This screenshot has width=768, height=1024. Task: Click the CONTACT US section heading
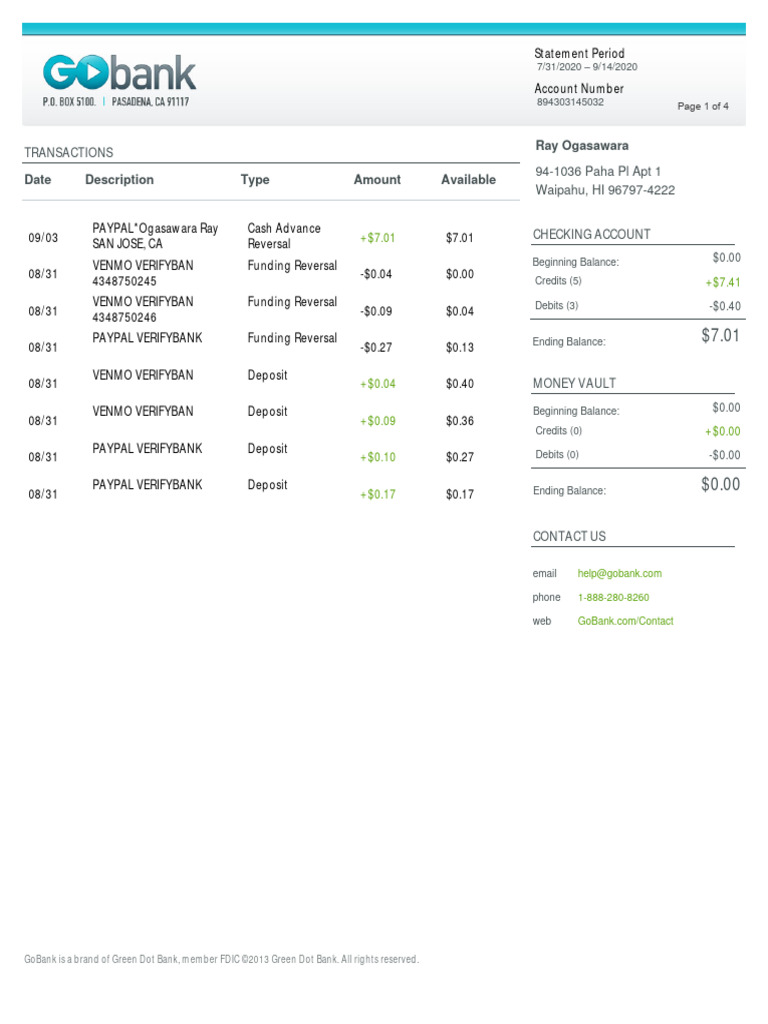[x=569, y=536]
